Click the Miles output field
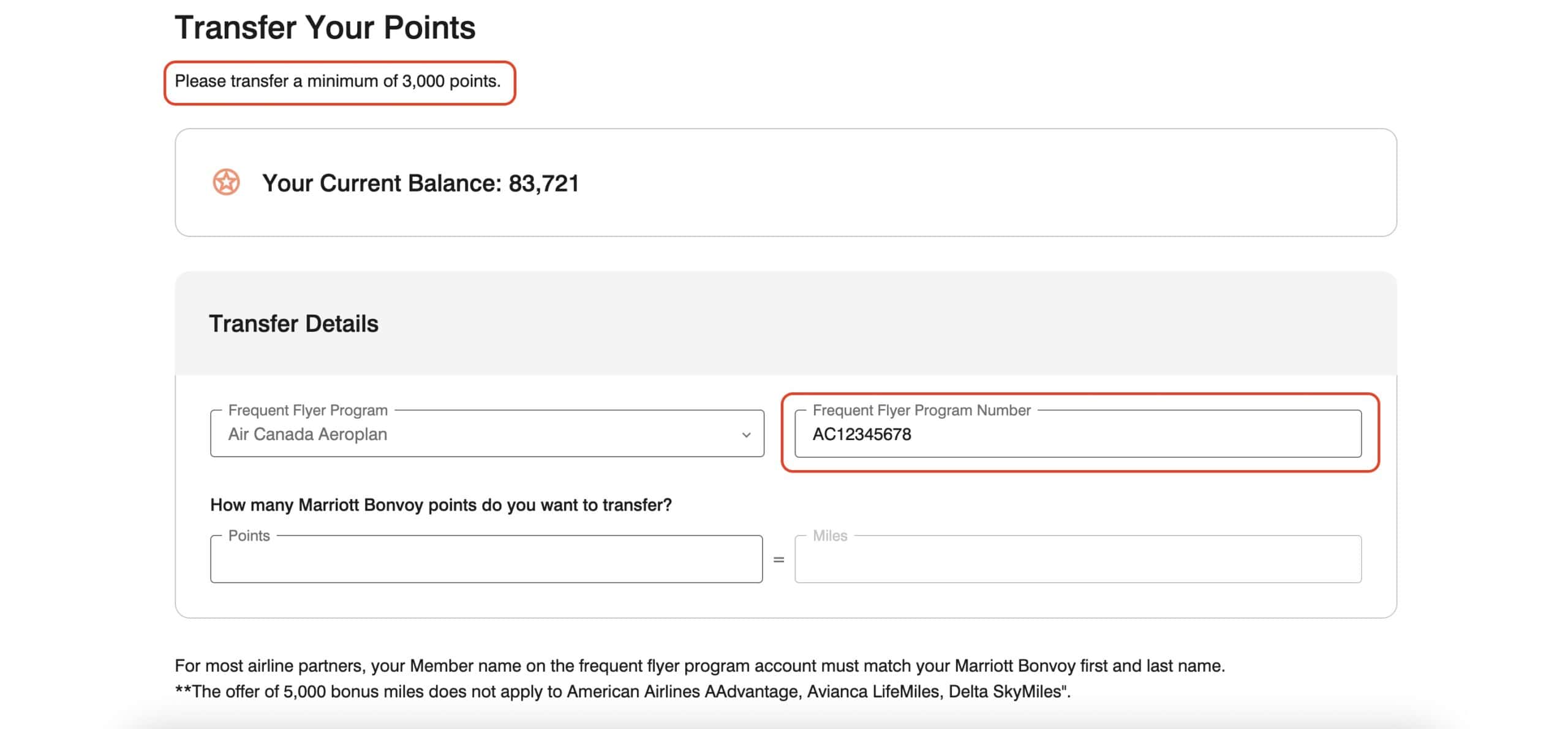 point(1077,560)
